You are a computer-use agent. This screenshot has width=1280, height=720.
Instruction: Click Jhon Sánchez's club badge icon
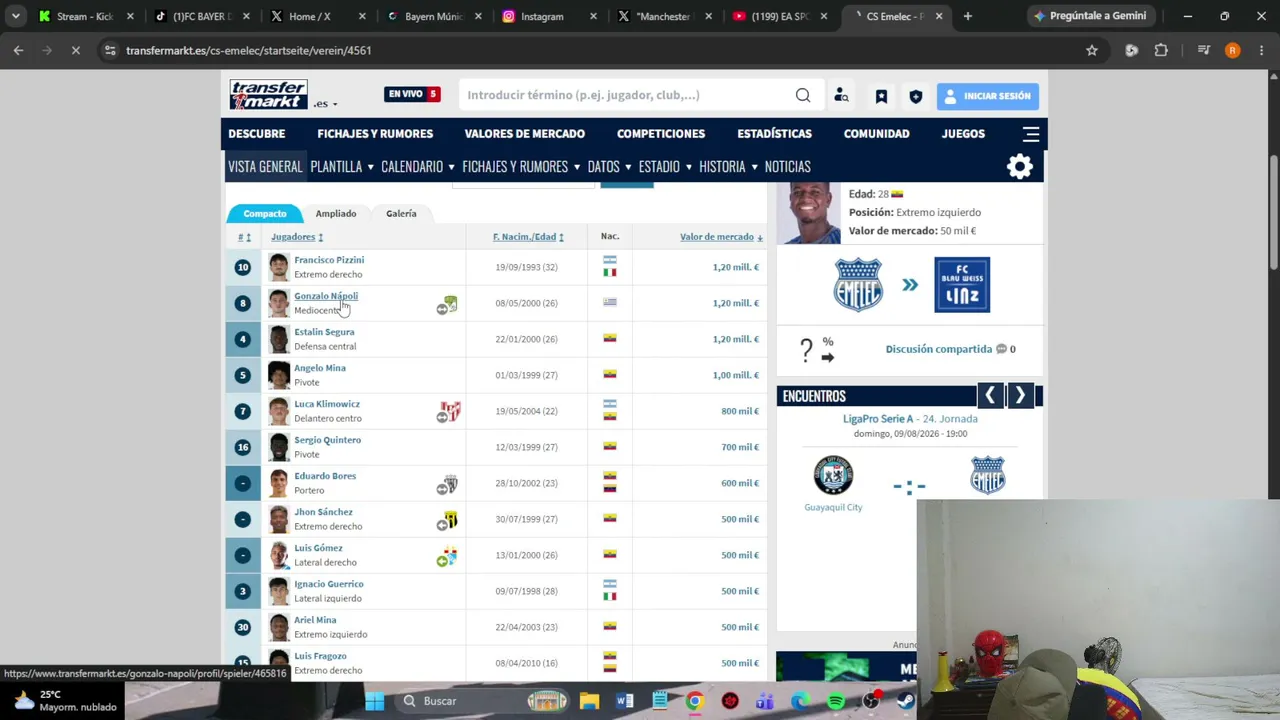(x=448, y=520)
